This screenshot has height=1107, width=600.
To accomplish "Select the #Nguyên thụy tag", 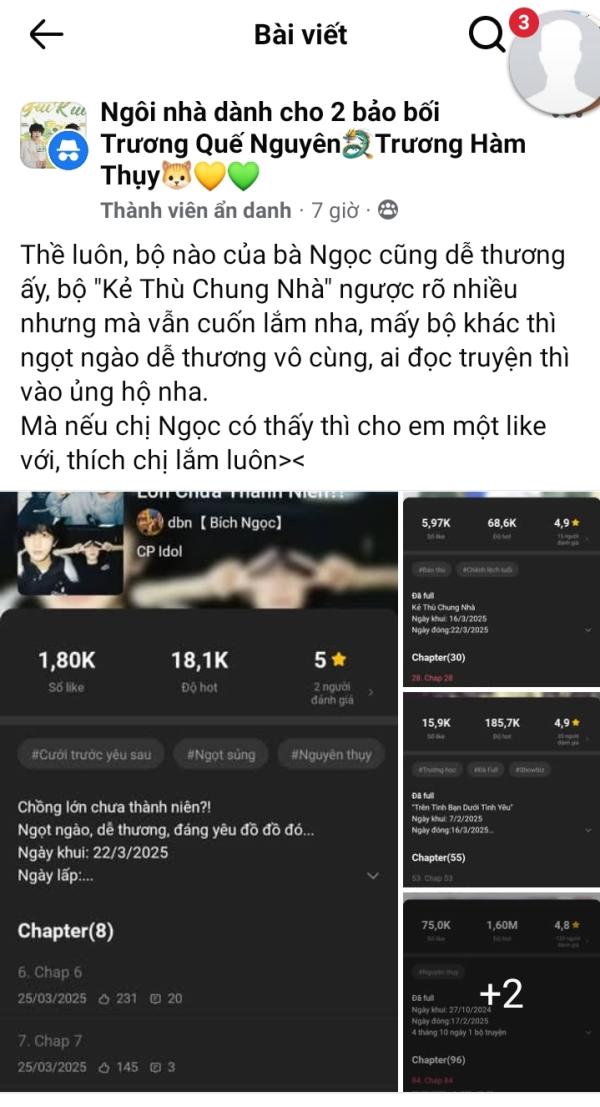I will 331,755.
